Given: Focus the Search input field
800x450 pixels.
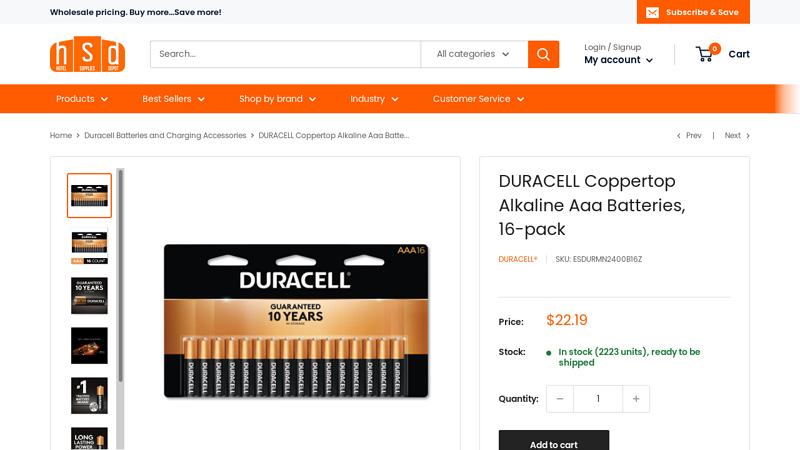Looking at the screenshot, I should (x=285, y=54).
